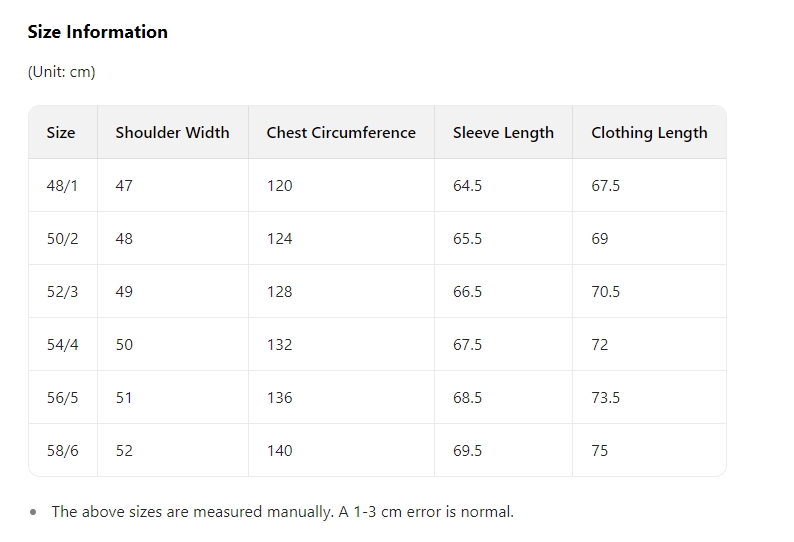Select chest circumference value 132
This screenshot has width=794, height=542.
tap(279, 344)
